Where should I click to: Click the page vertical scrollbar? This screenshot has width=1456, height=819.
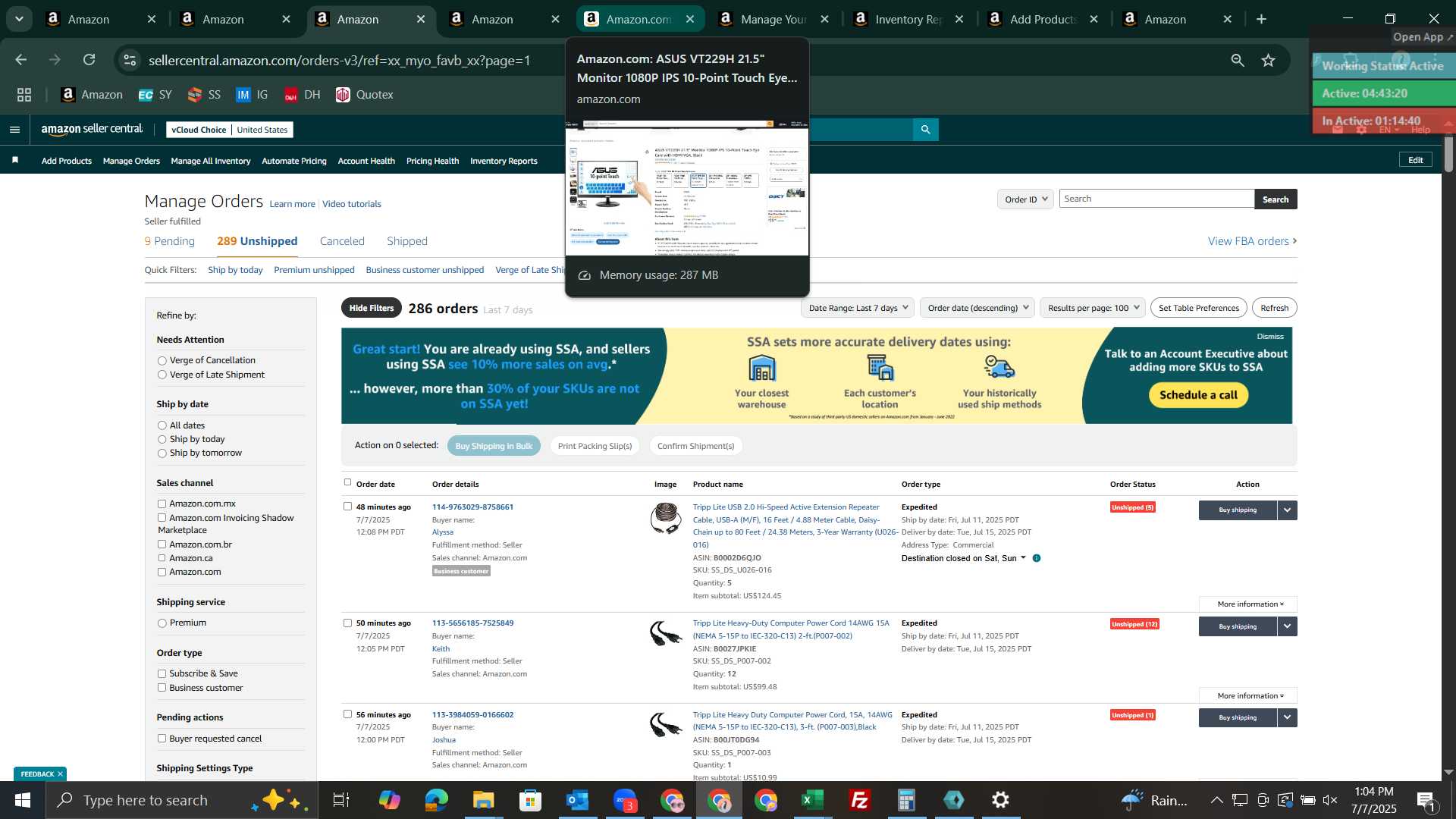tap(1448, 155)
